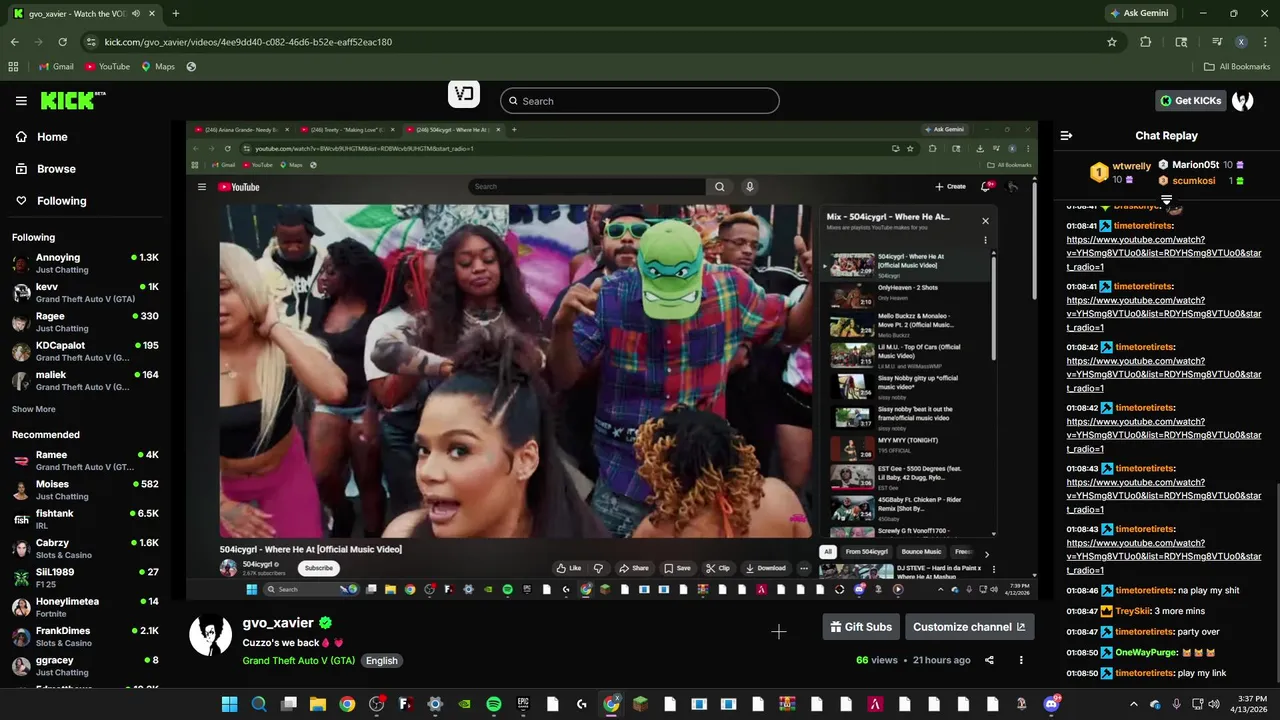Open Chrome three-dot menu
The width and height of the screenshot is (1280, 720).
pos(1264,42)
